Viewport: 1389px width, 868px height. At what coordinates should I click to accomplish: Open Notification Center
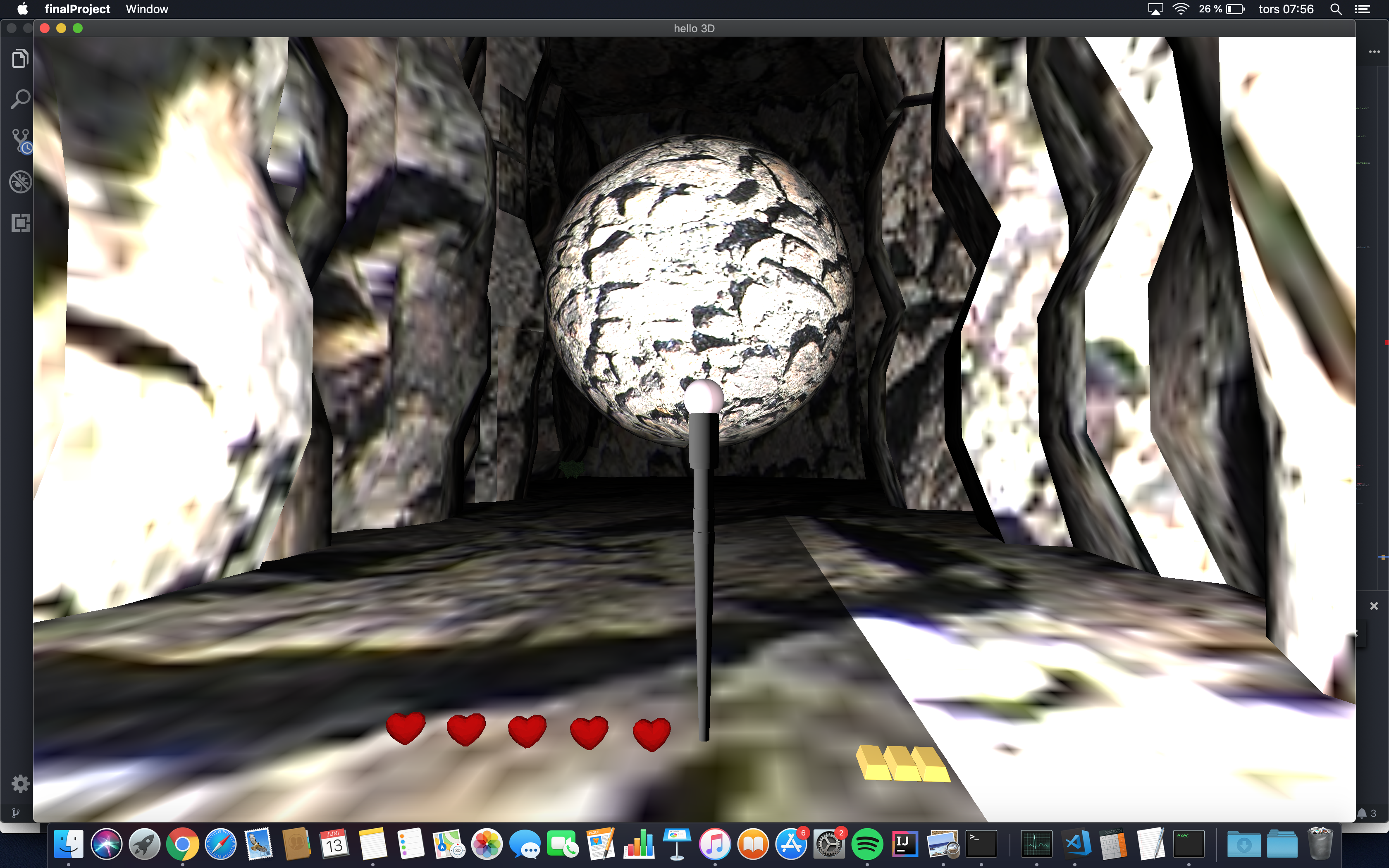(x=1363, y=9)
